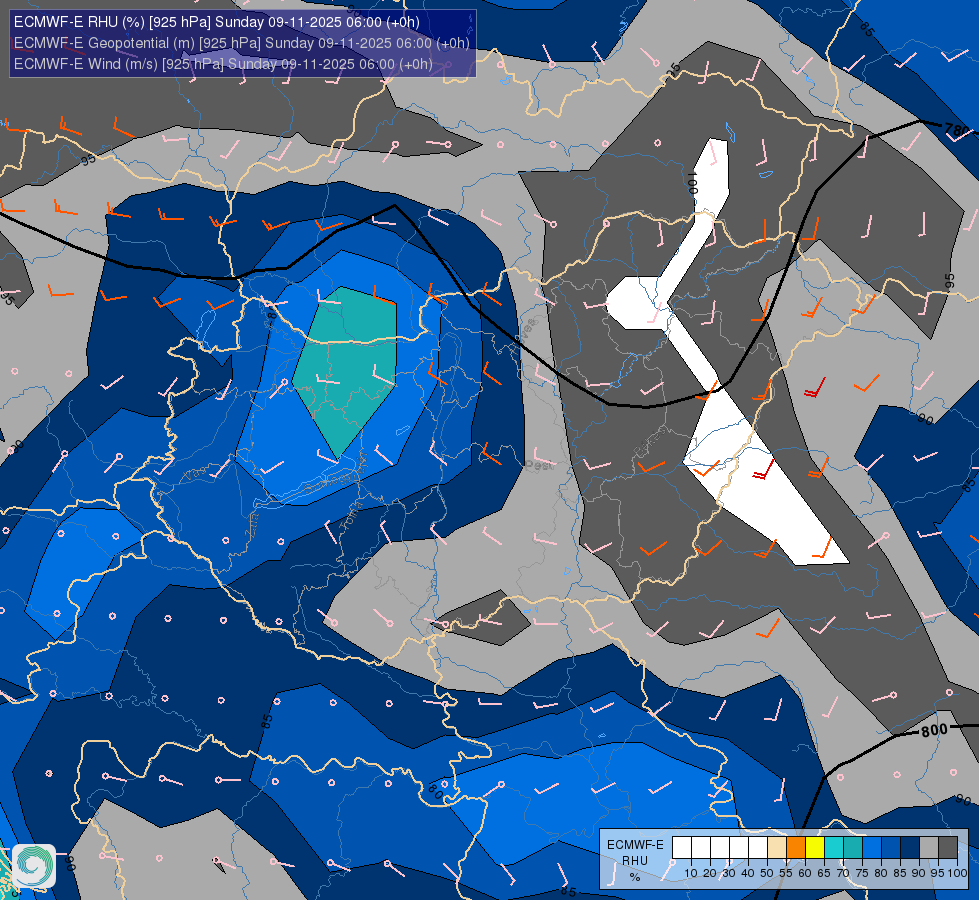Click the swirl logo icon
Screen dimensions: 979x900
click(x=34, y=865)
